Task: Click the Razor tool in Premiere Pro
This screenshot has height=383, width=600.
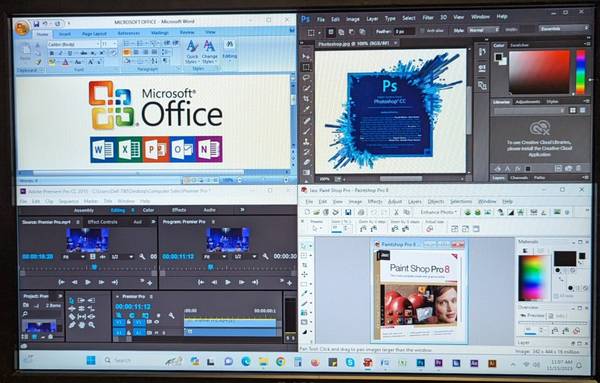Action: click(x=72, y=317)
